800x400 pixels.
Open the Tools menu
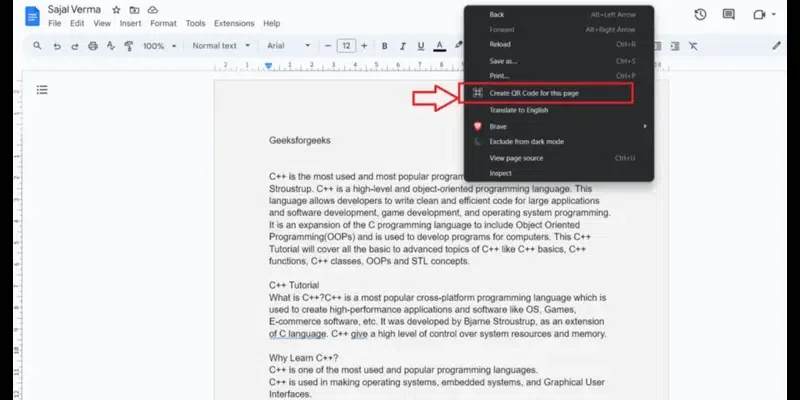(195, 23)
